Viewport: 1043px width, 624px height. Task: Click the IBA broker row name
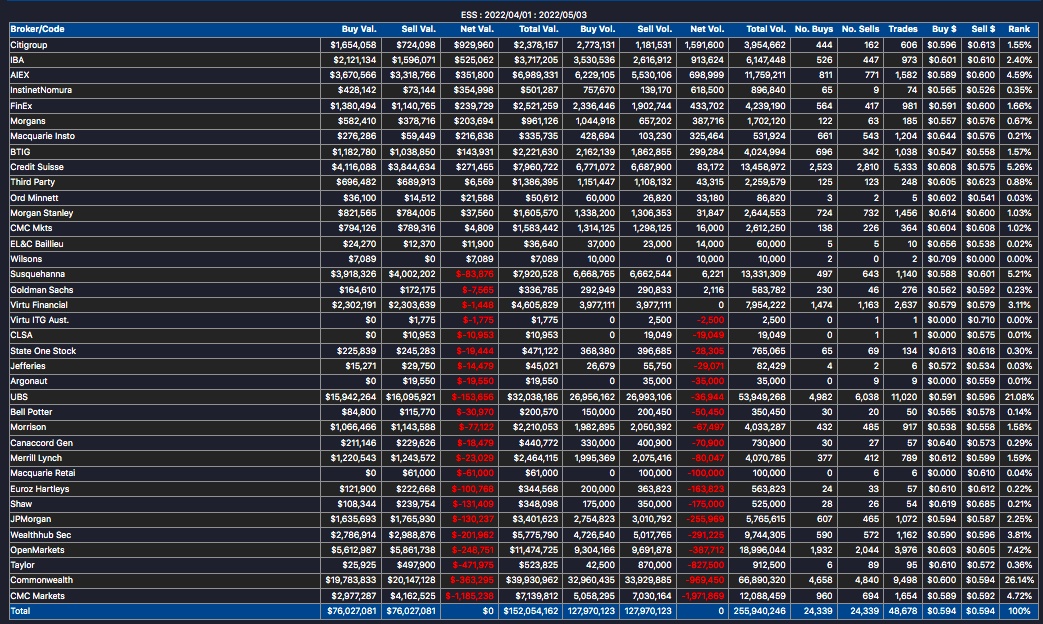pyautogui.click(x=17, y=60)
